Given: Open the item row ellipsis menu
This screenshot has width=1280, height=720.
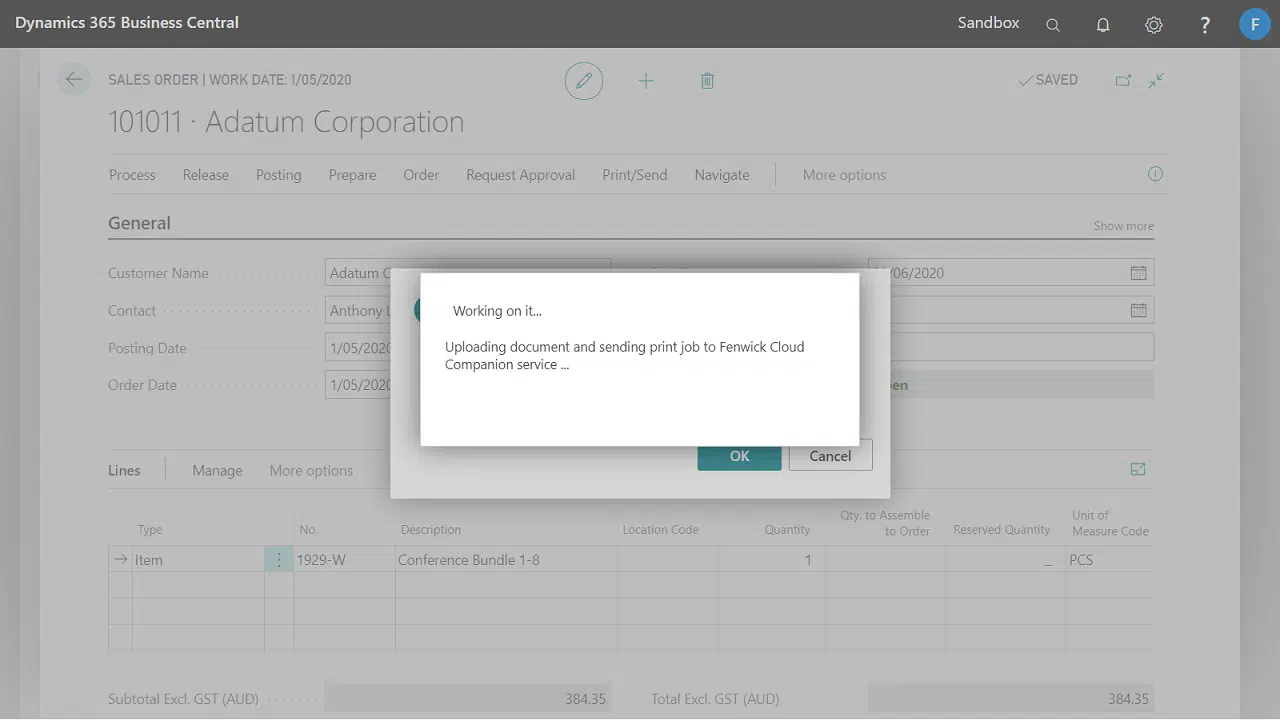Looking at the screenshot, I should (279, 559).
